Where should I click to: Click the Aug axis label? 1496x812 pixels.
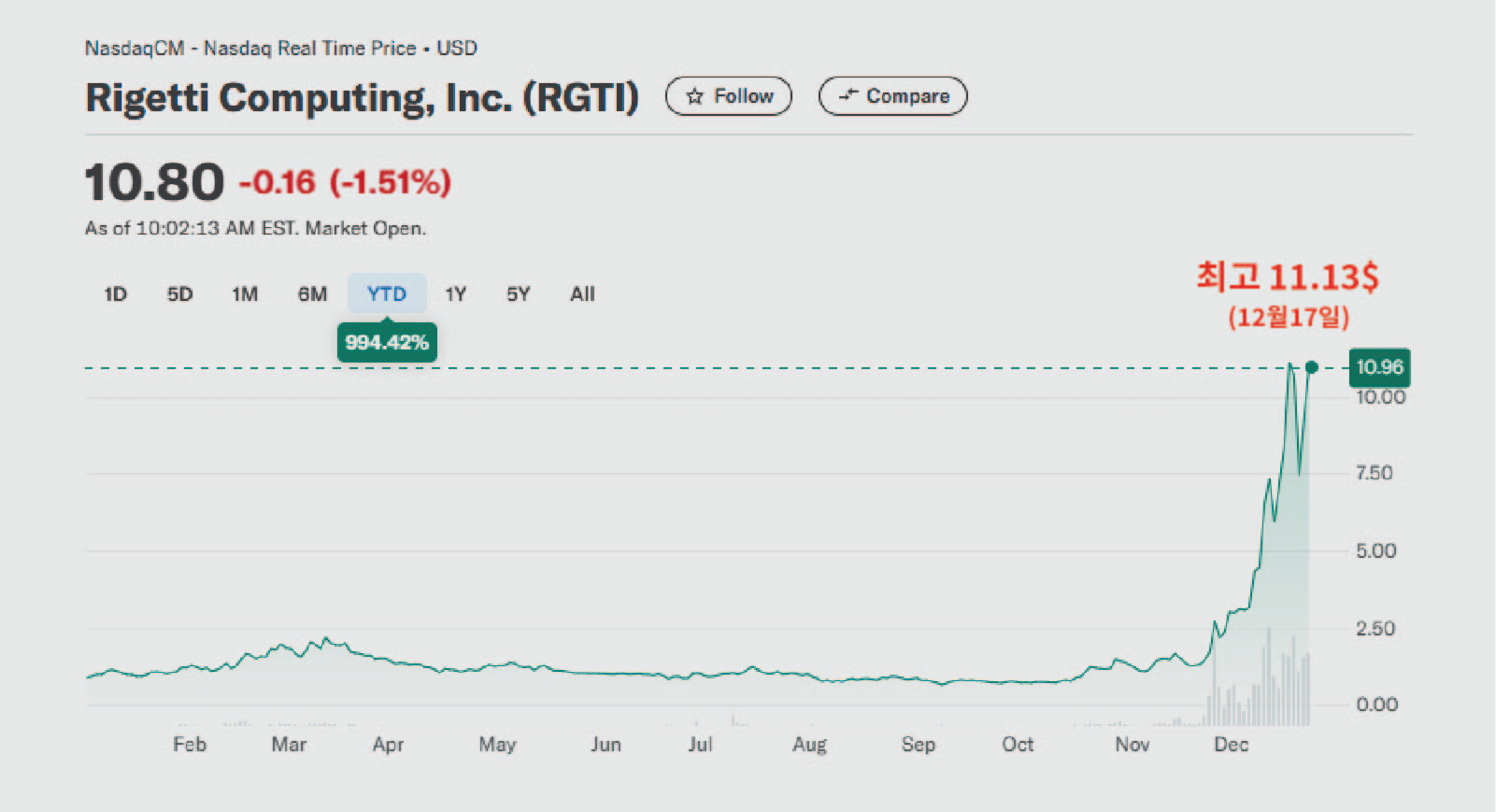(x=809, y=745)
